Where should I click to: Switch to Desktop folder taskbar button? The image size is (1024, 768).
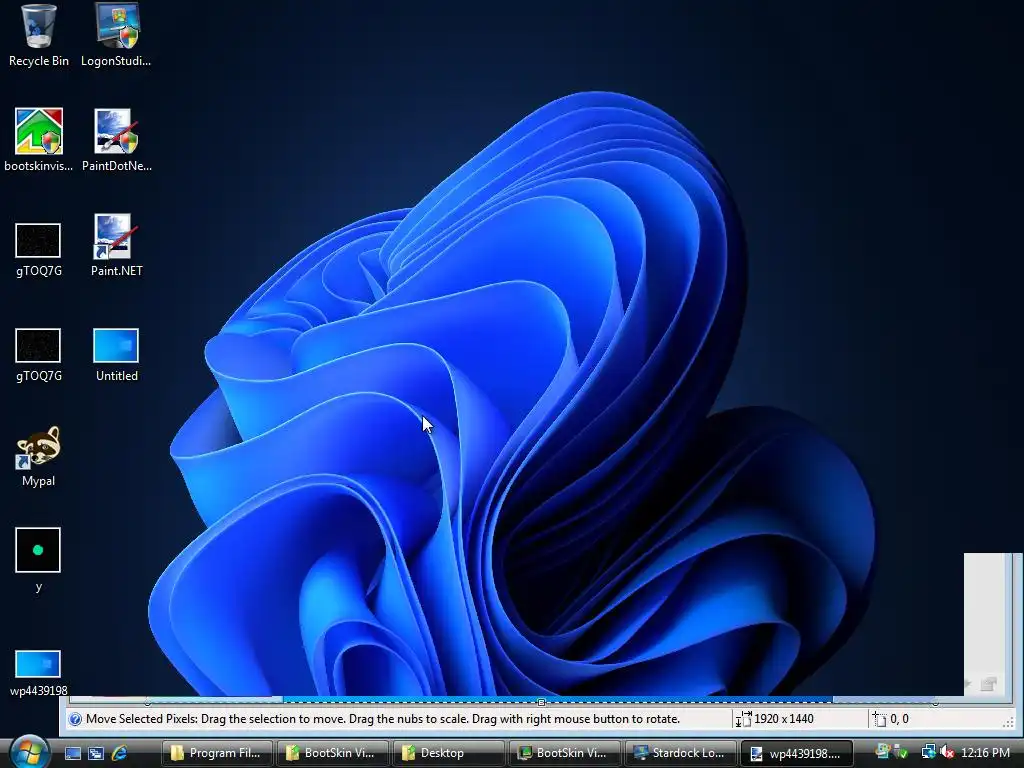pos(449,753)
